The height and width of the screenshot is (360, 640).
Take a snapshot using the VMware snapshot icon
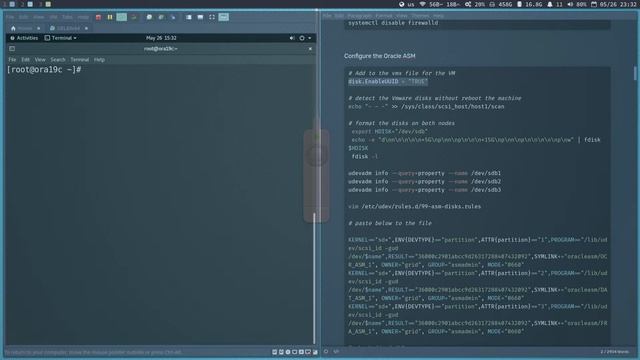click(149, 17)
